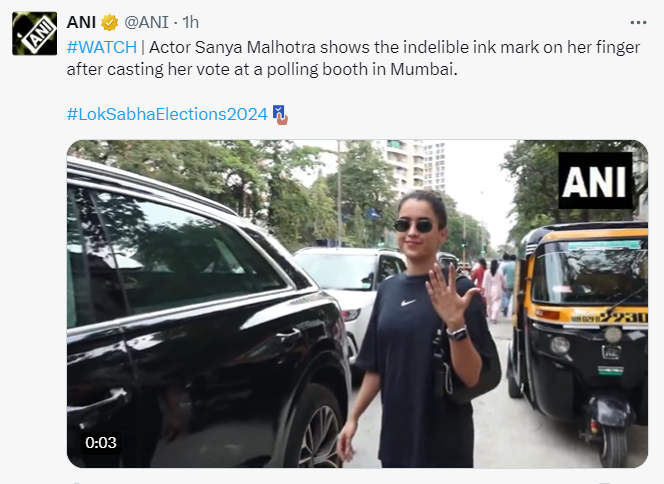This screenshot has height=484, width=664.
Task: Click the smartwatch on her wrist
Action: [x=457, y=333]
